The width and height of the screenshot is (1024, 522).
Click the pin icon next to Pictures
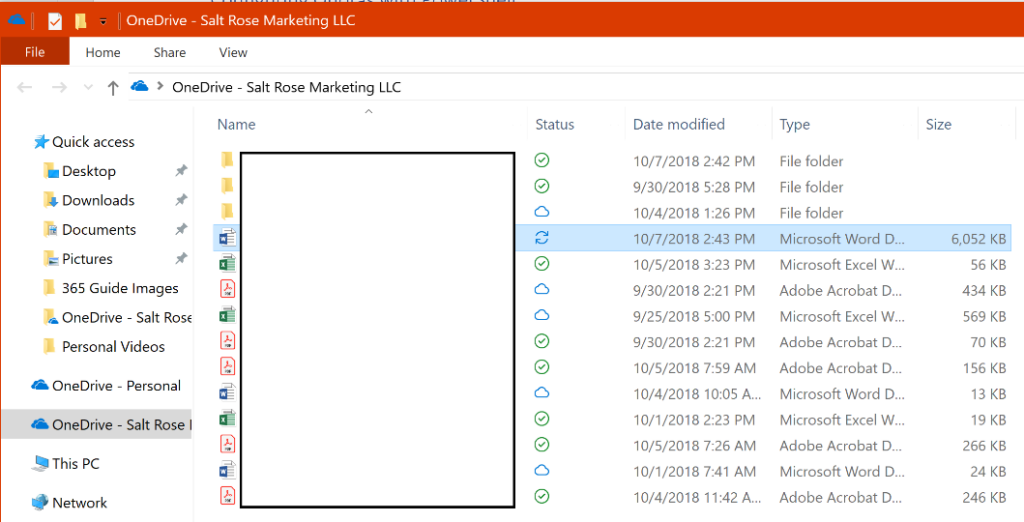(x=181, y=259)
